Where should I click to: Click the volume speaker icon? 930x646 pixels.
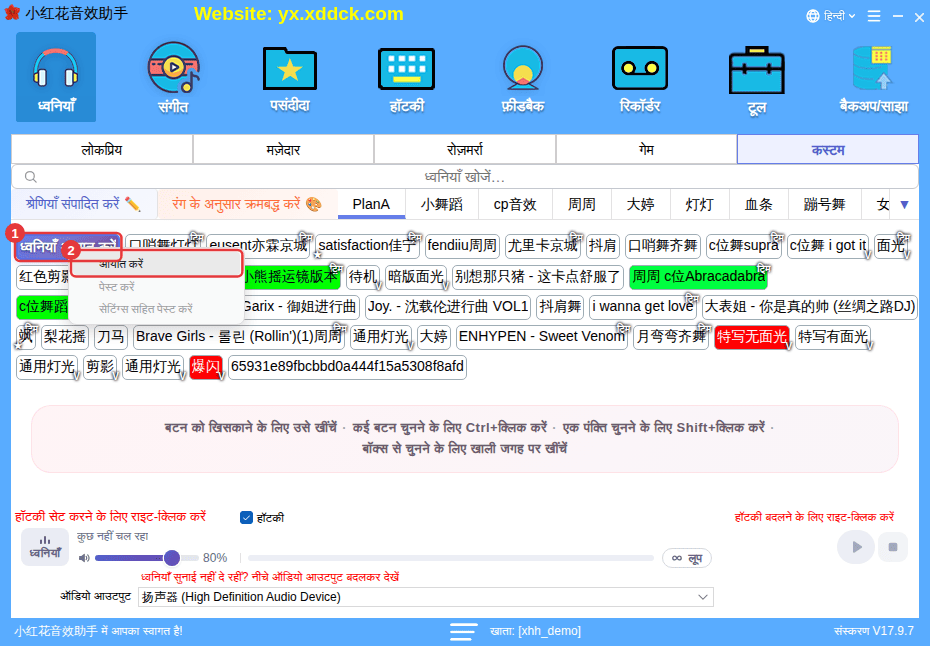click(x=84, y=558)
